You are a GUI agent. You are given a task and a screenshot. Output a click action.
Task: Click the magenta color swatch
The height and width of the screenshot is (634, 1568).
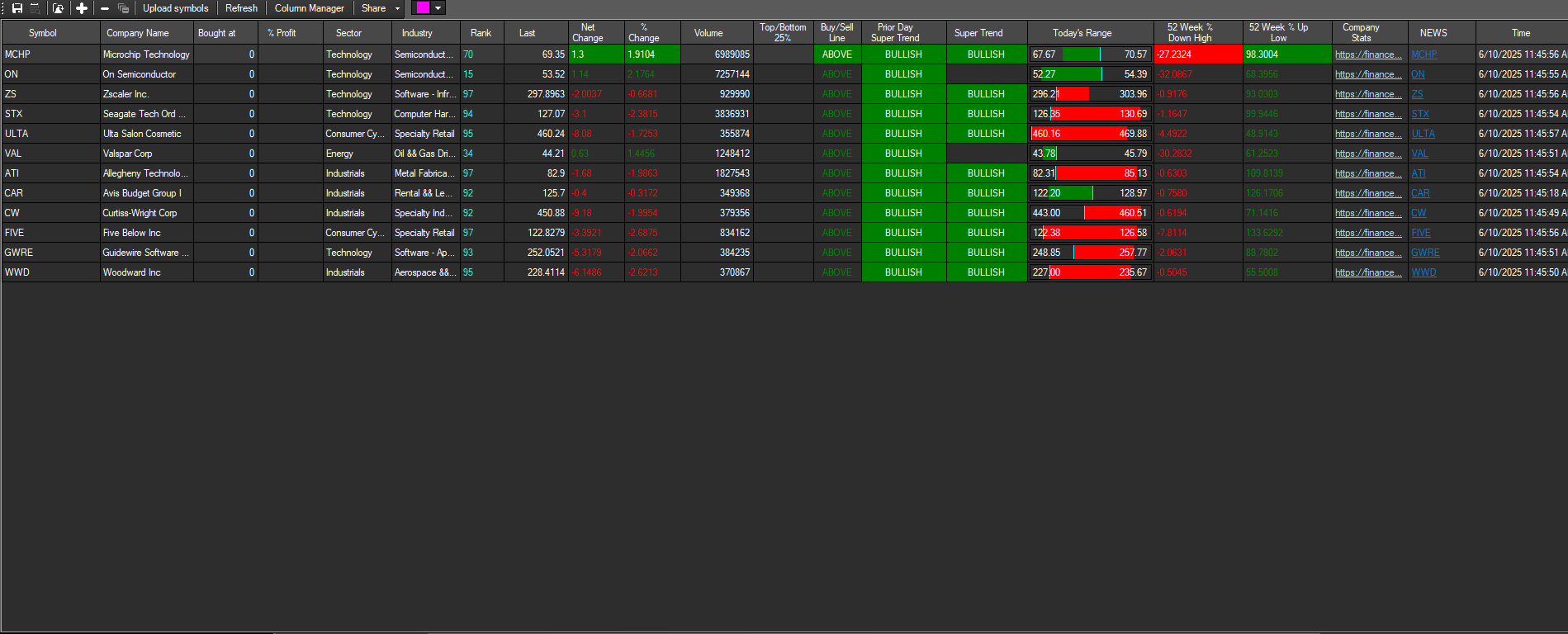click(x=422, y=8)
